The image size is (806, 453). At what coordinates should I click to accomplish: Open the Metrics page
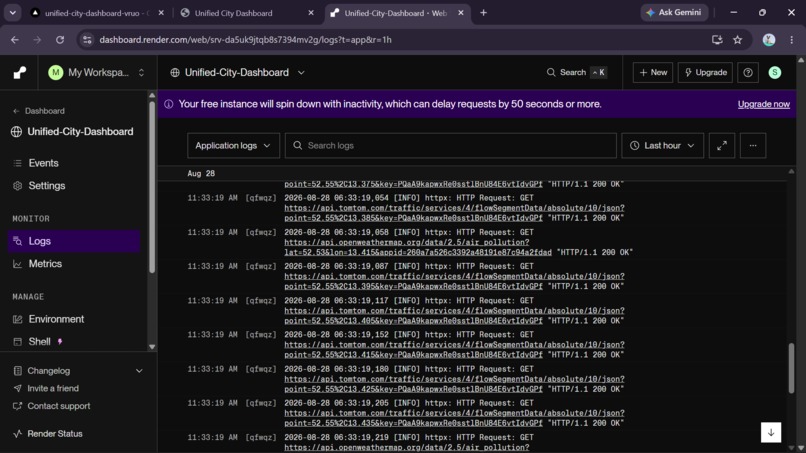pos(45,264)
